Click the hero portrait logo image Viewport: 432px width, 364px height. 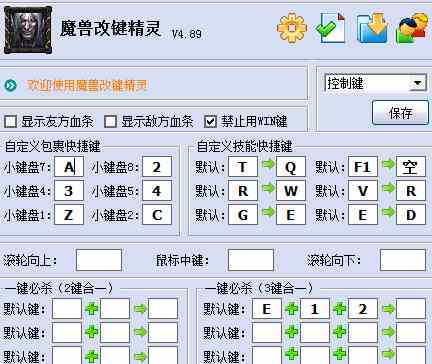point(28,30)
